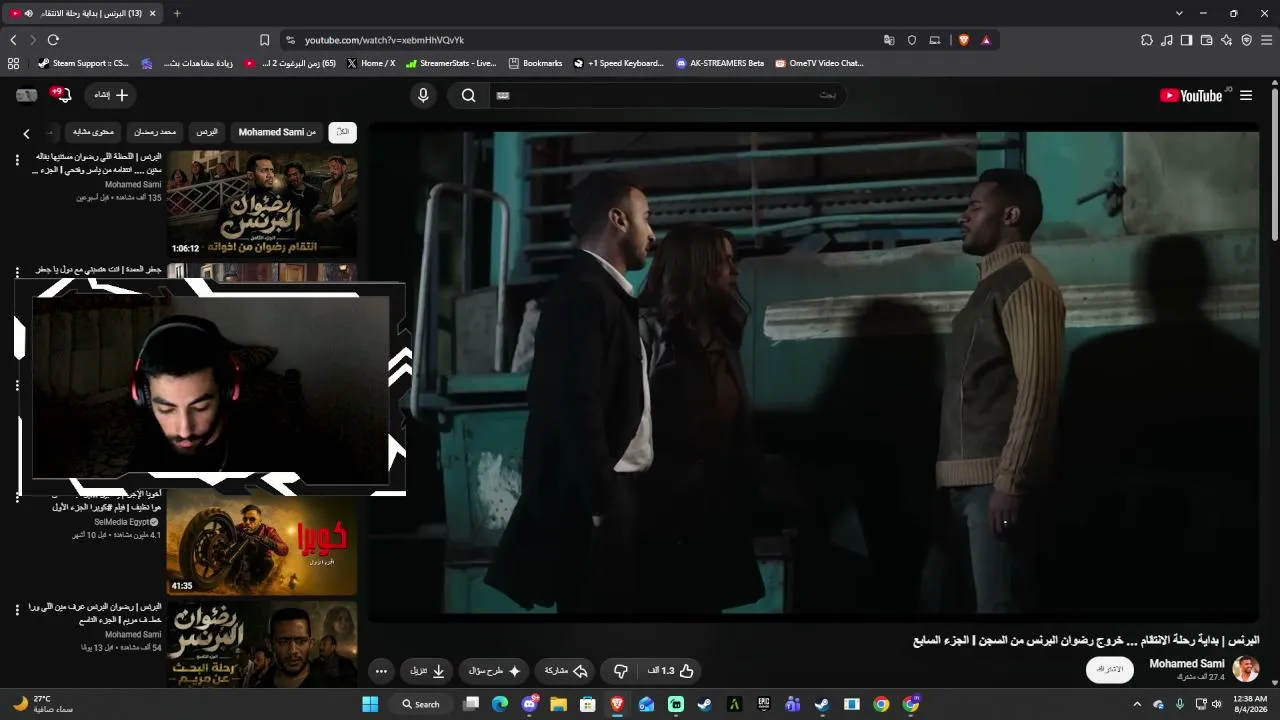Focus the YouTube search field
This screenshot has width=1280, height=720.
(667, 96)
